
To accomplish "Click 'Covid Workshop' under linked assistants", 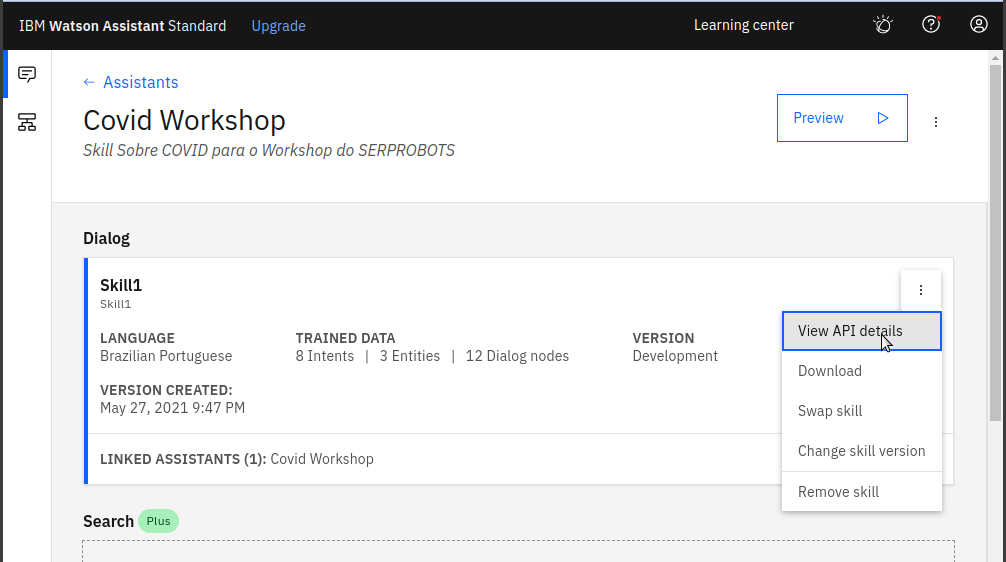I will point(322,459).
